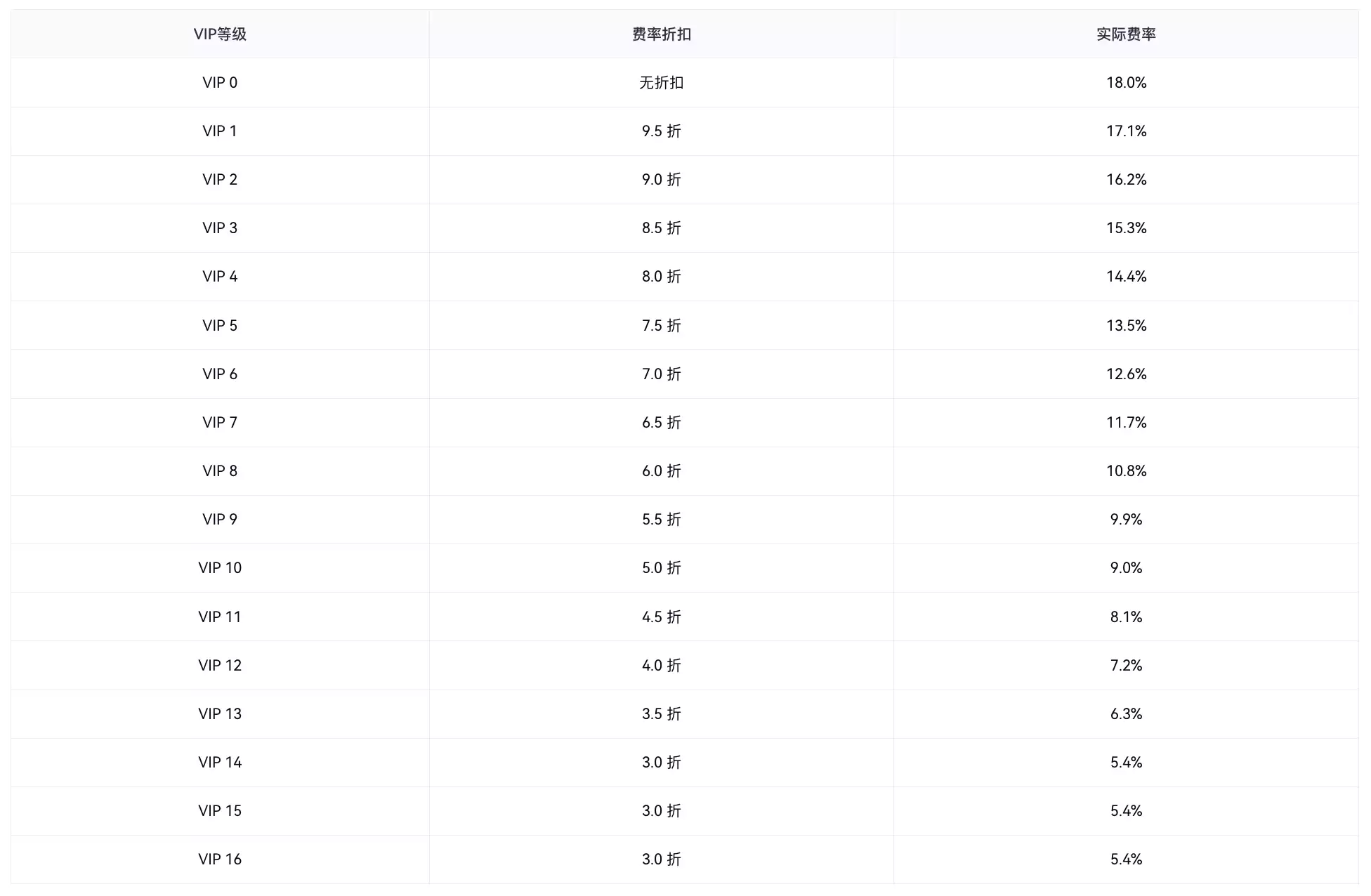Click the VIP 1 cell
The height and width of the screenshot is (896, 1371).
pos(220,131)
